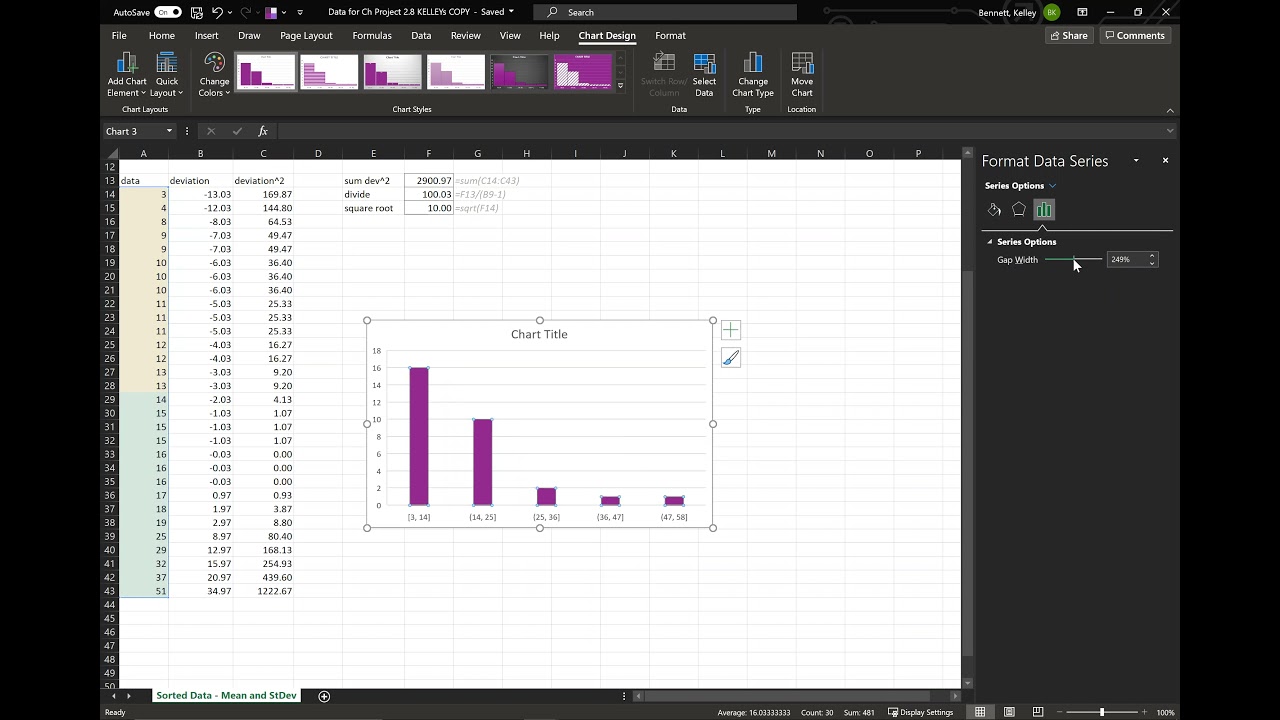Click the Insert Function fx icon

263,131
